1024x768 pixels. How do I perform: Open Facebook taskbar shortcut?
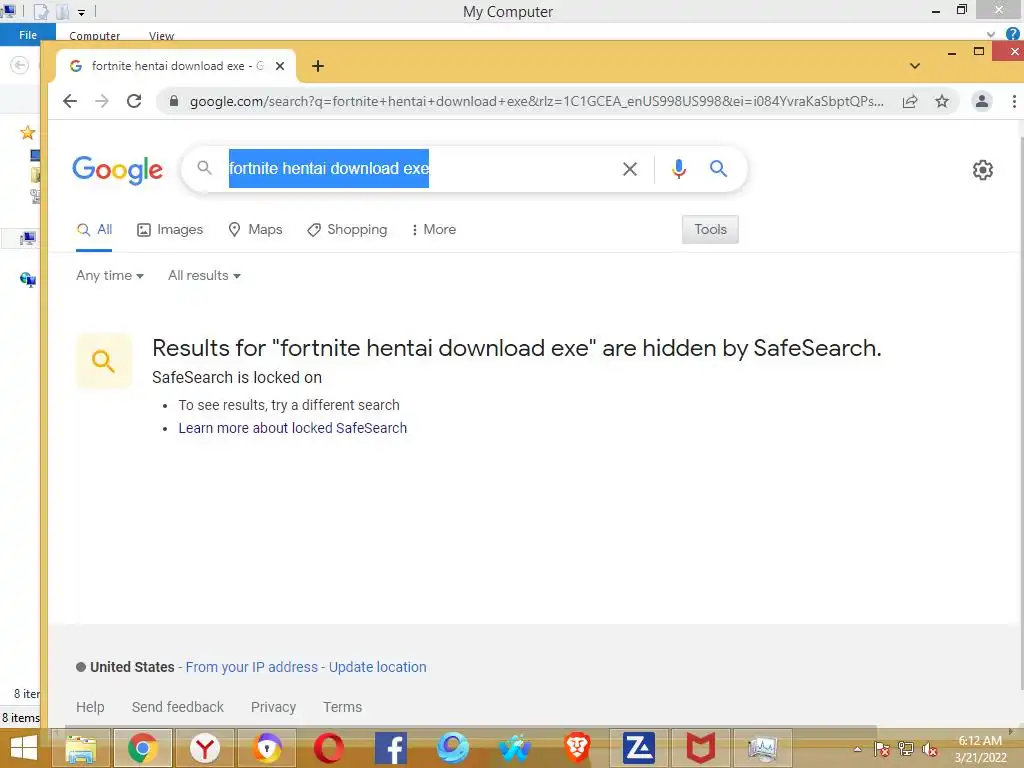pos(391,748)
